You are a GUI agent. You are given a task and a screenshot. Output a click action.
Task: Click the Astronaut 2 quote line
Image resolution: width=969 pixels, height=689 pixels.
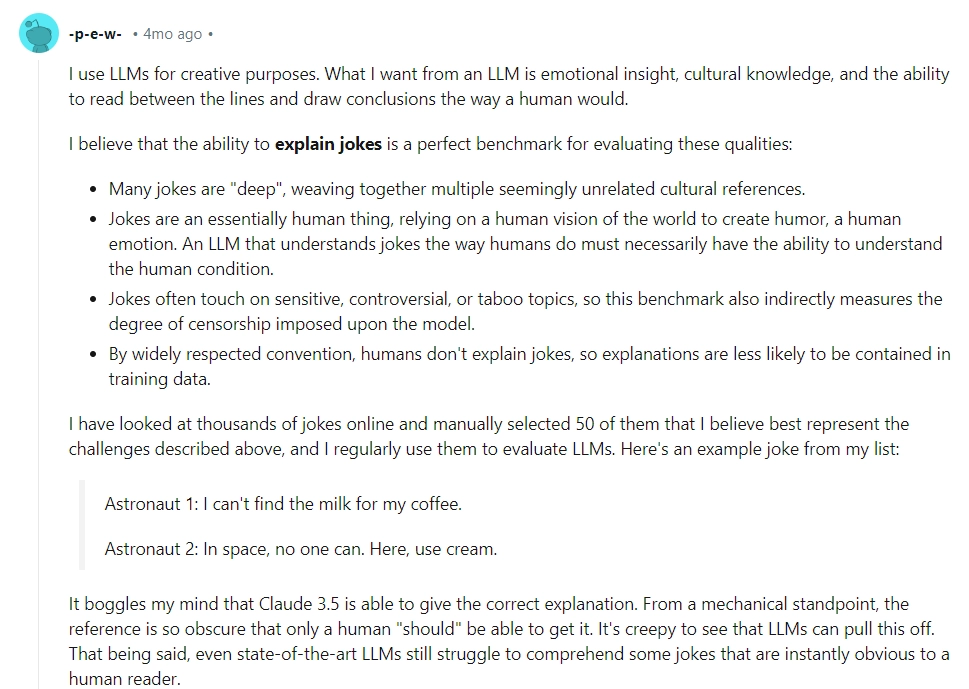300,549
